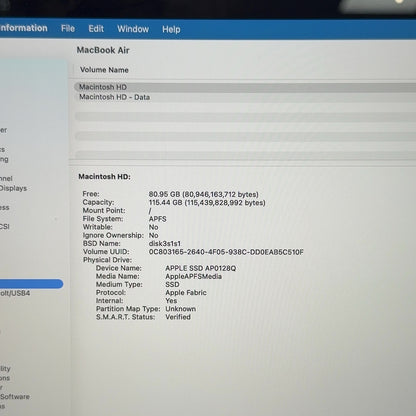The image size is (416, 416).
Task: Select the highlighted blue sidebar item
Action: 31,284
